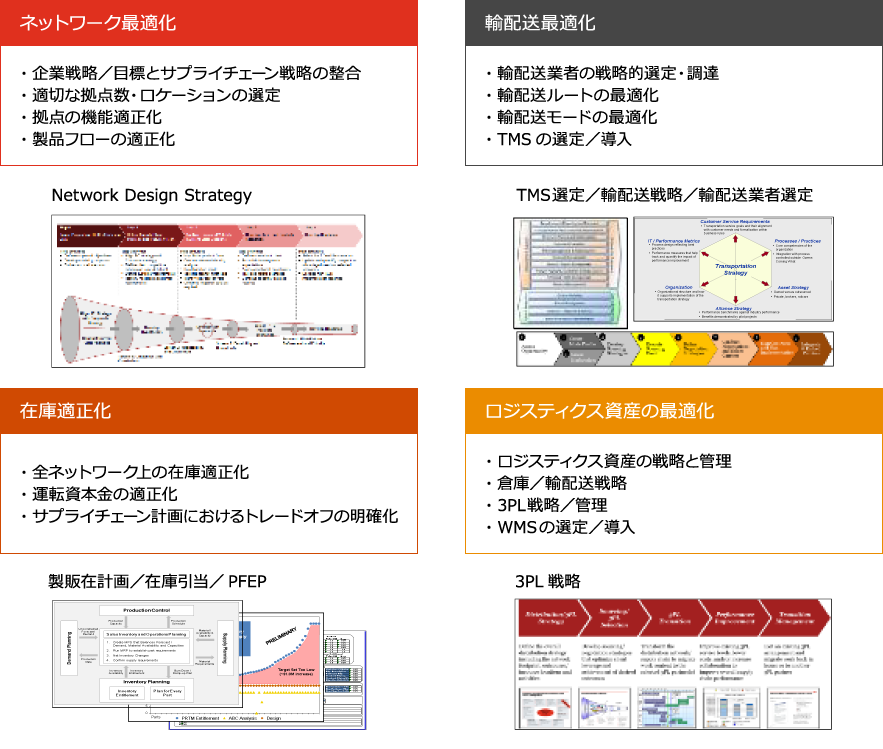Click the black text area under ネットワーク最適化
Image resolution: width=883 pixels, height=749 pixels.
pos(208,105)
